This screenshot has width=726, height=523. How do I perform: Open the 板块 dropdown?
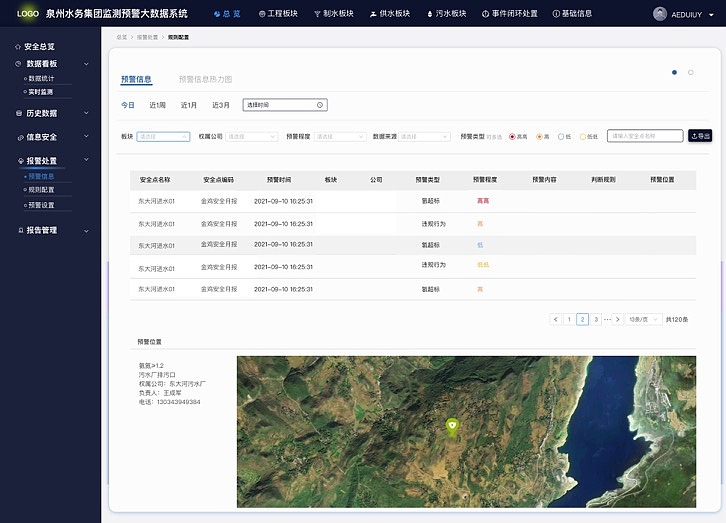163,137
